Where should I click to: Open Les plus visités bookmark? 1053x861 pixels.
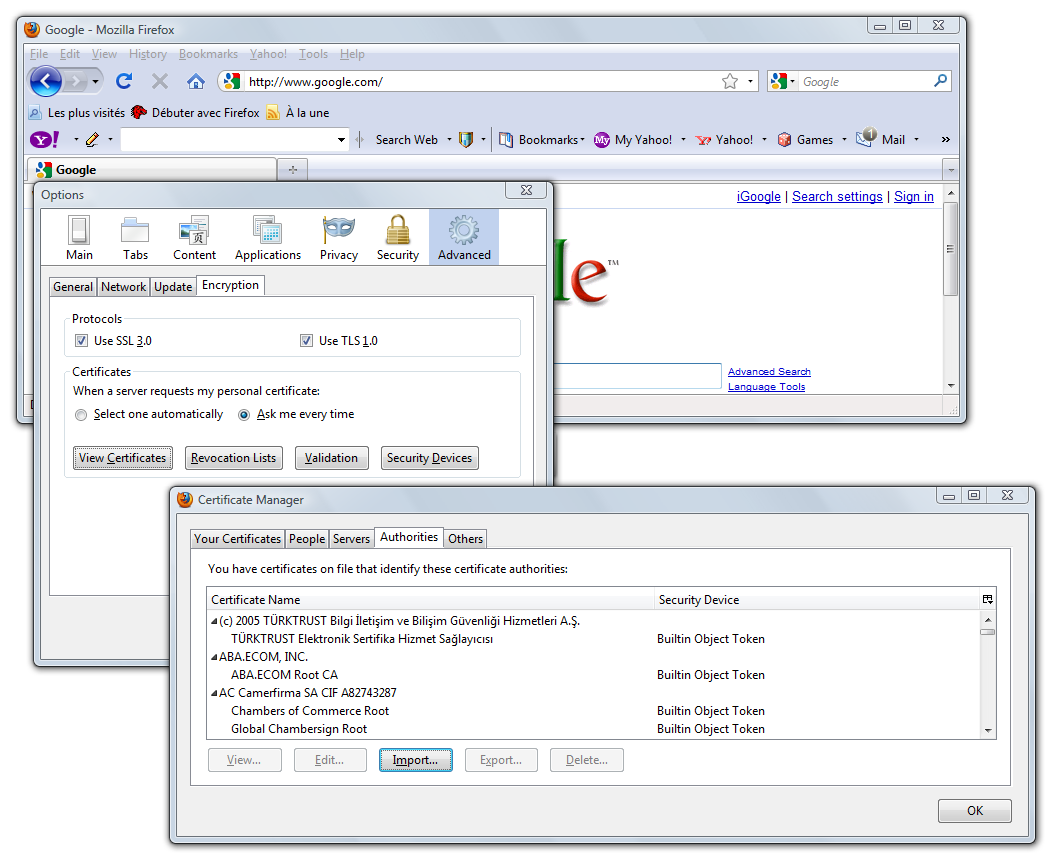click(77, 113)
